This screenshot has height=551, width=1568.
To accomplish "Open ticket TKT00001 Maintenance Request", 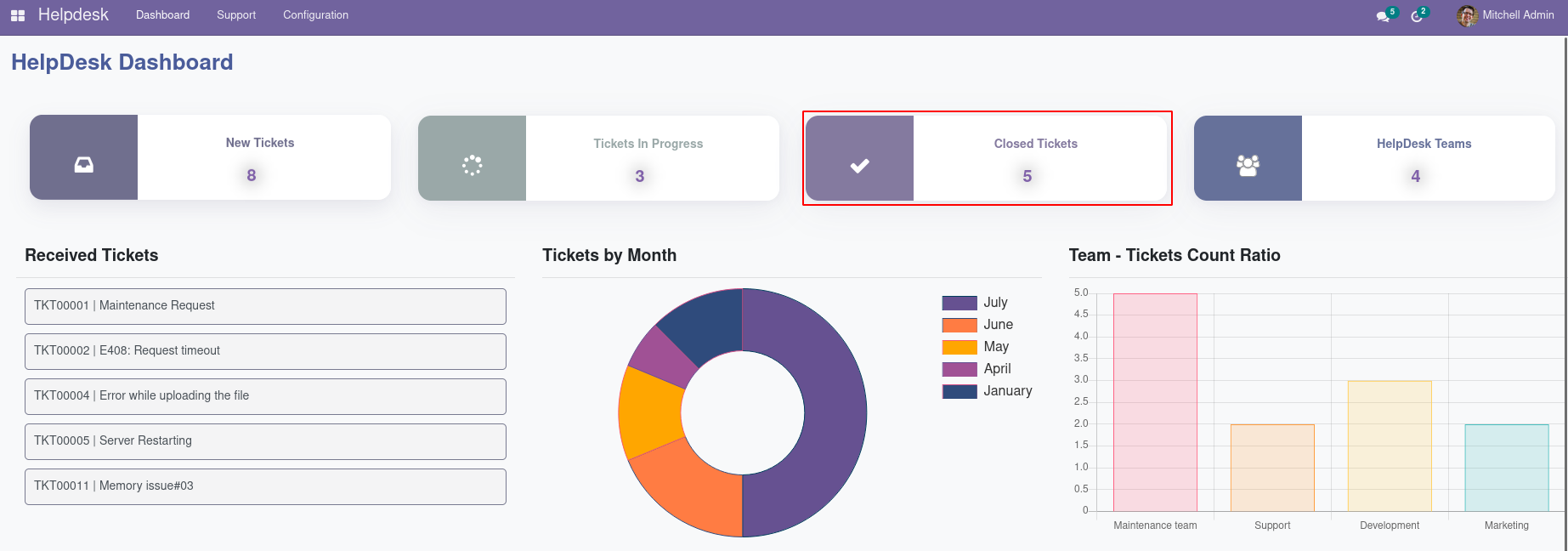I will coord(265,306).
